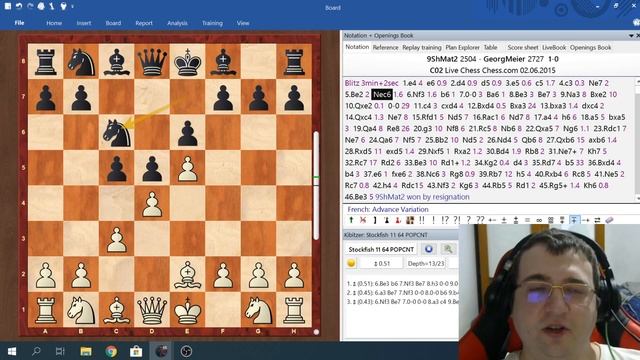The width and height of the screenshot is (640, 360).
Task: Jump to move 46.Be3 in notation
Action: tap(356, 197)
